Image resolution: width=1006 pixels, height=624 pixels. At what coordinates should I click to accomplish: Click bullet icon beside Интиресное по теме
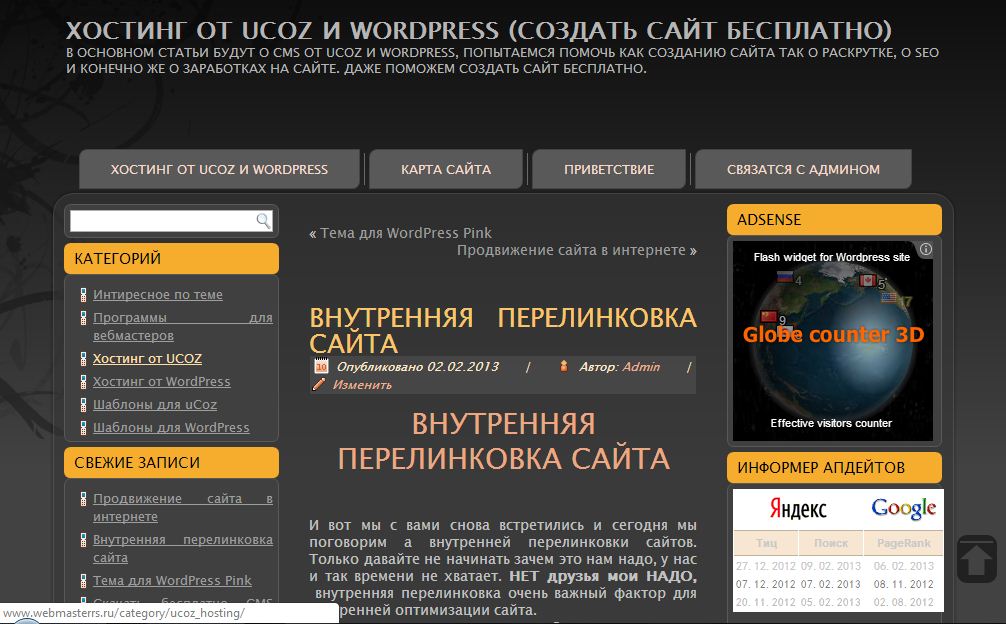(x=83, y=295)
